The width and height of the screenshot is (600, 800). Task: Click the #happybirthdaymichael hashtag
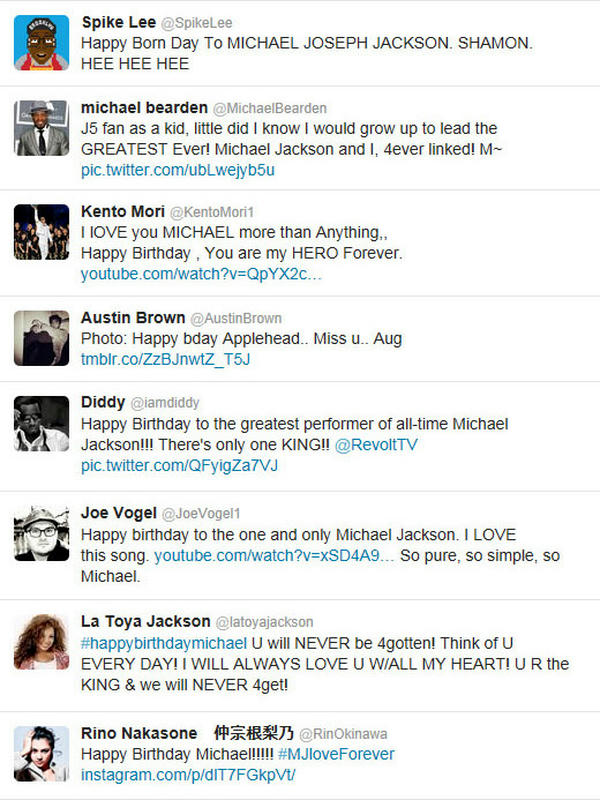point(164,642)
